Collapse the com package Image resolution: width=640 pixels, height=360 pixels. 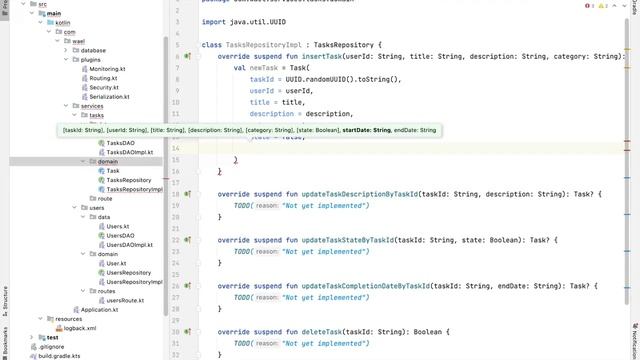49,32
